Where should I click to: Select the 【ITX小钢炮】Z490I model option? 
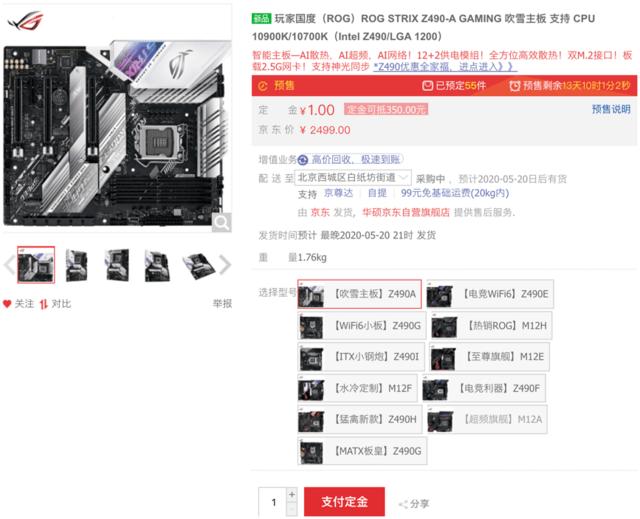(361, 357)
